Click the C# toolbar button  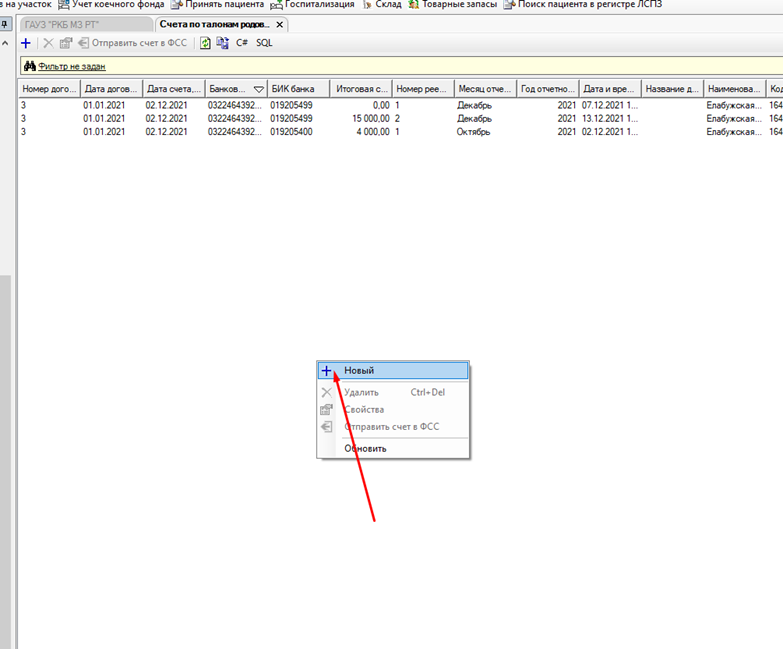pyautogui.click(x=242, y=43)
